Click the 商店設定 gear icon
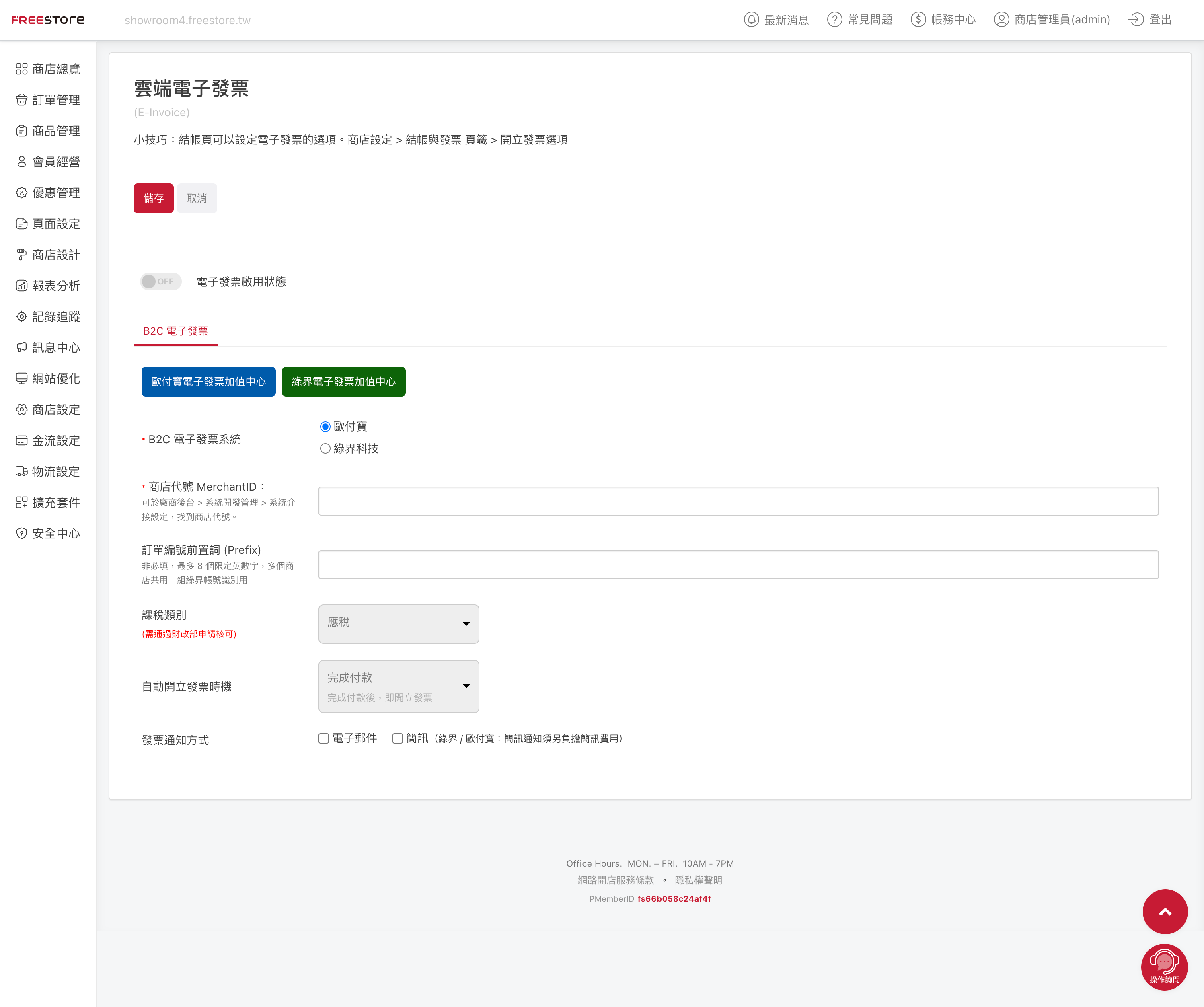The image size is (1204, 1007). coord(21,409)
